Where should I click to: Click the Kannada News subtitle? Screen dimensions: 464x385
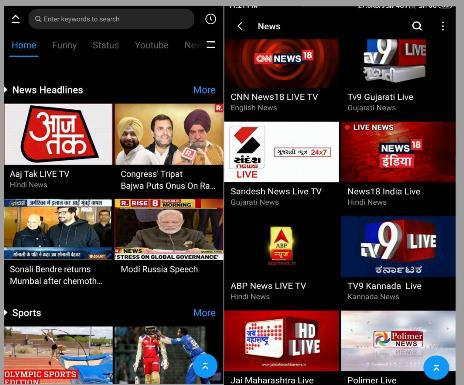[x=373, y=297]
